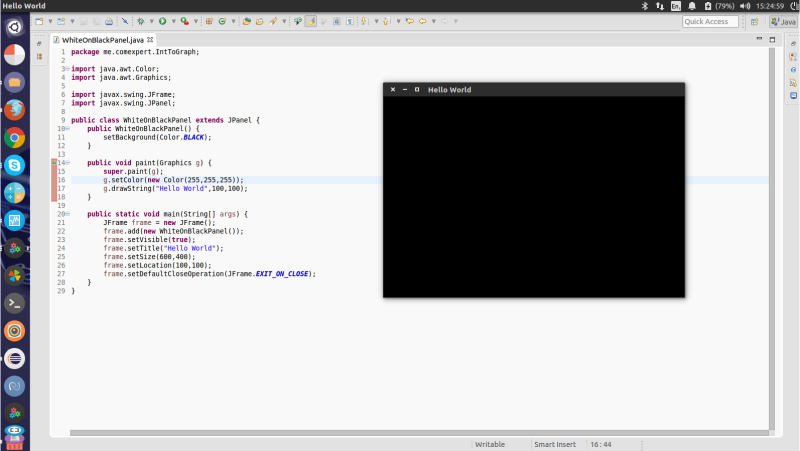Screen dimensions: 800x451
Task: Open the Next Annotation dropdown arrow
Action: click(x=376, y=21)
